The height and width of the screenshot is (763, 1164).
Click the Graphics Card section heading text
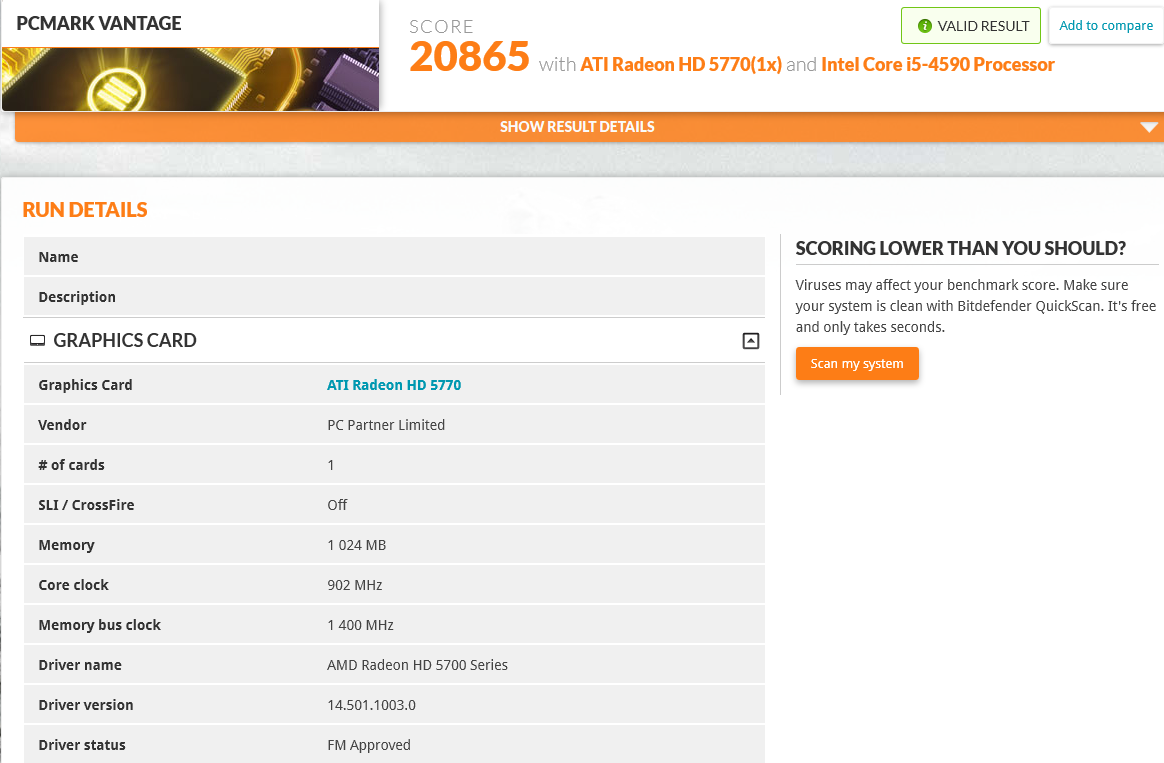125,340
